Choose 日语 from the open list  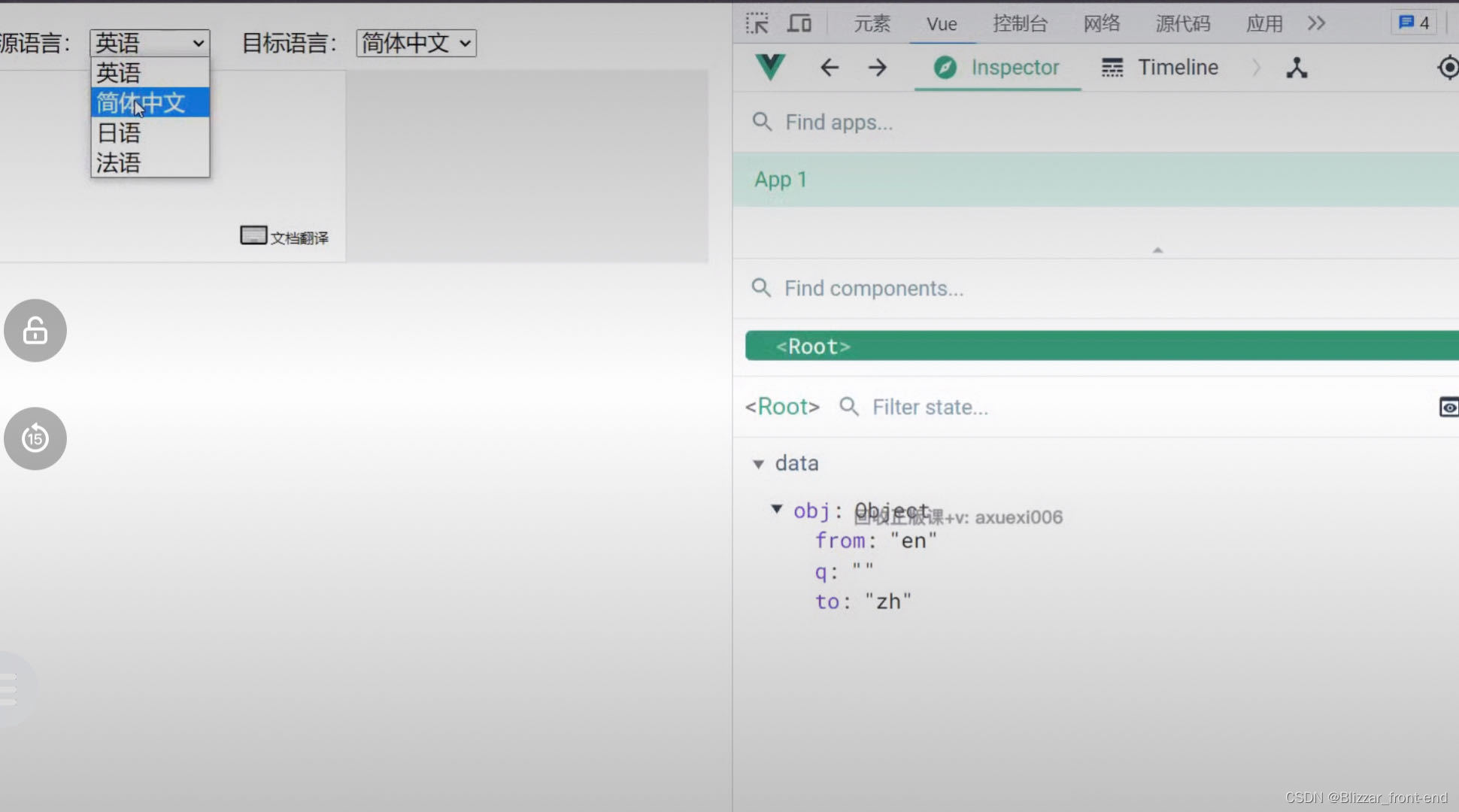[x=150, y=133]
